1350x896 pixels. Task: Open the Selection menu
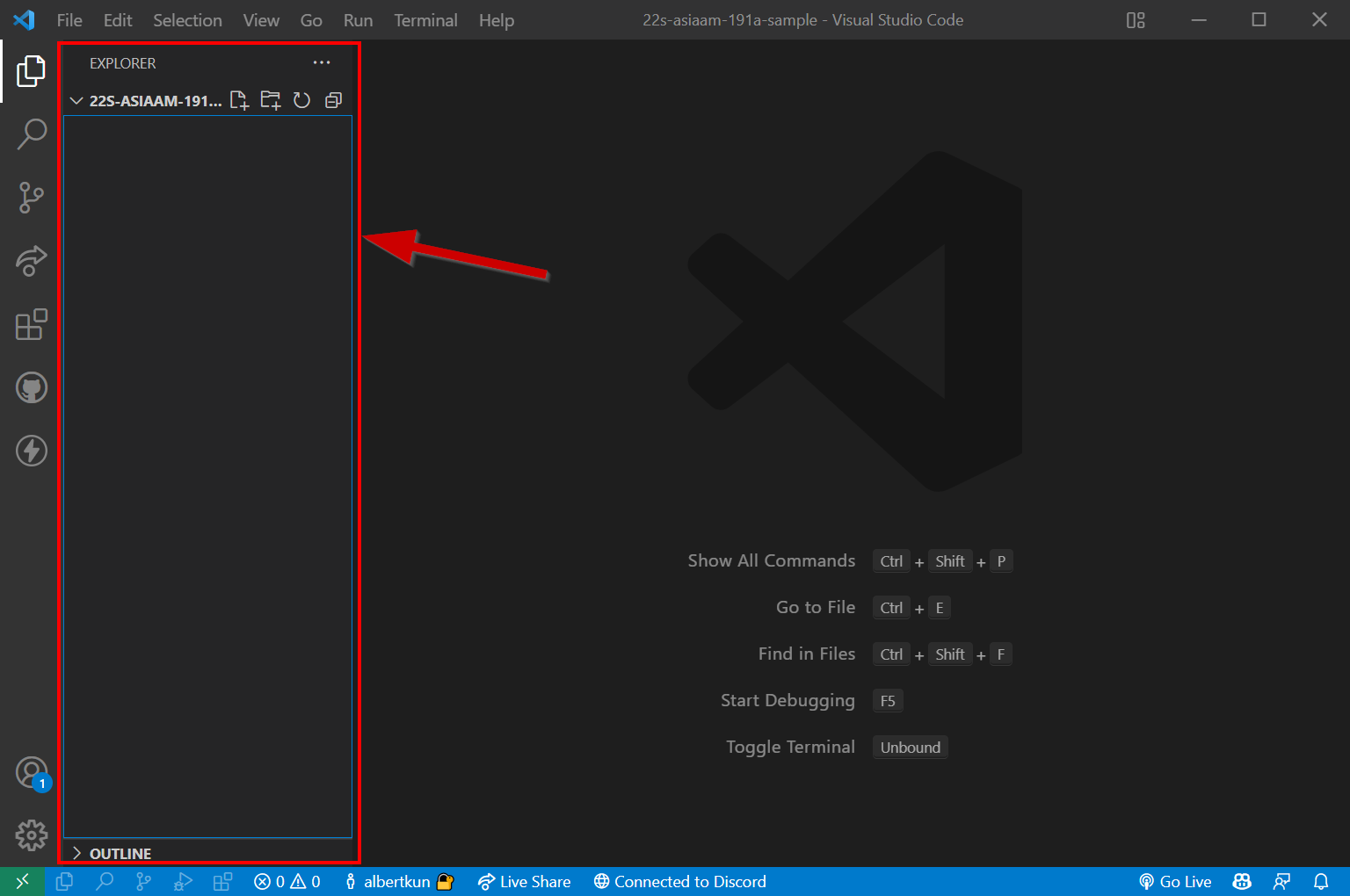pos(187,20)
